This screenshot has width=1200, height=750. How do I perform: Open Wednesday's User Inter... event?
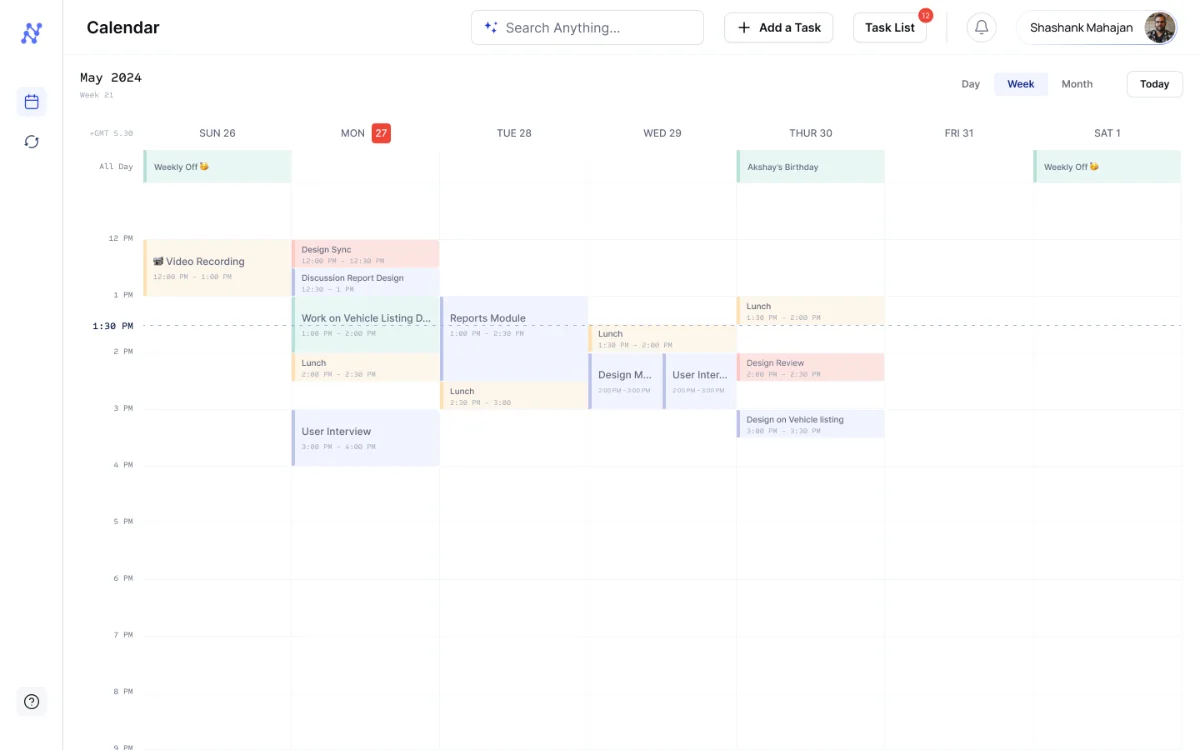(x=699, y=381)
